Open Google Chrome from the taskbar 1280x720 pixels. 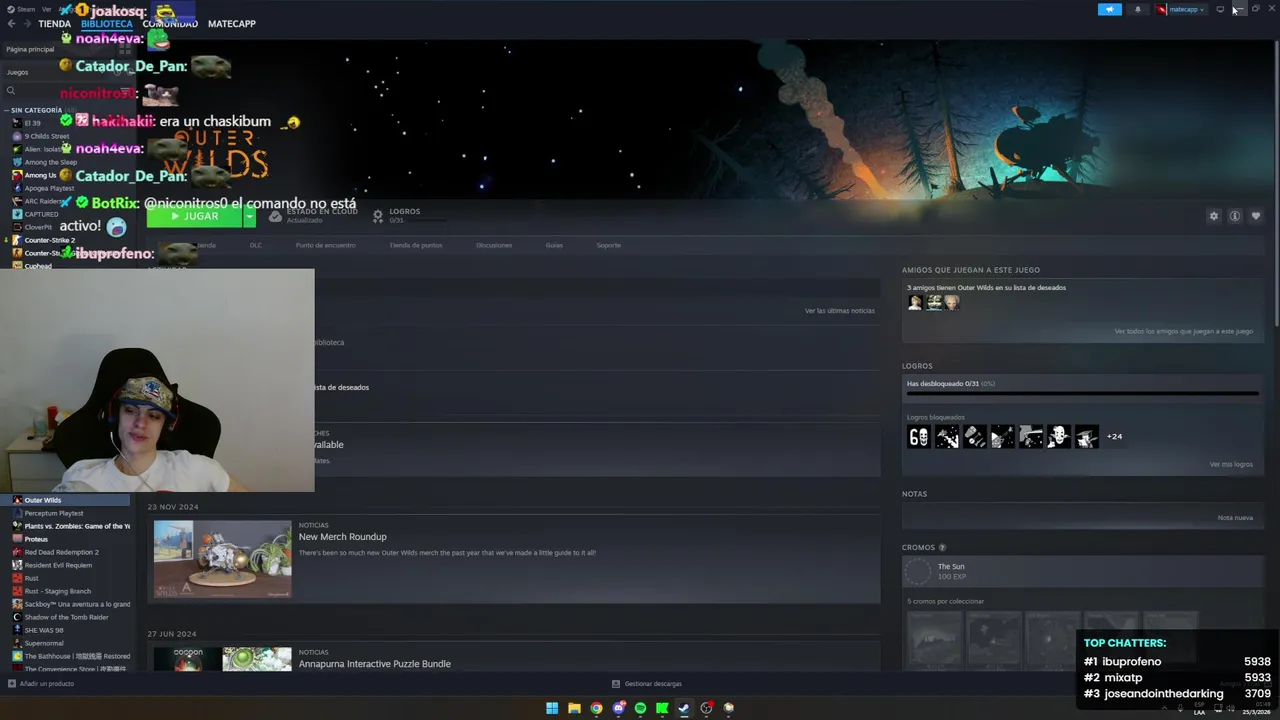click(596, 708)
